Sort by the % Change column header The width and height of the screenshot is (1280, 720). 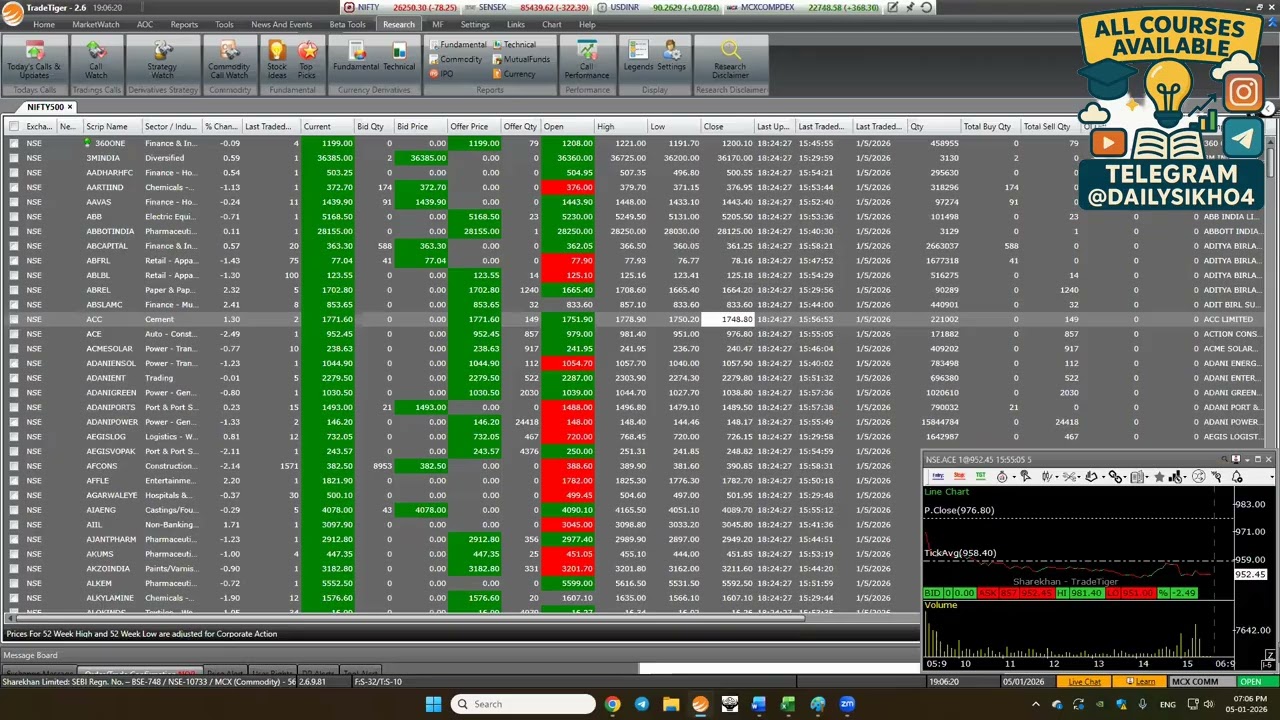(221, 127)
